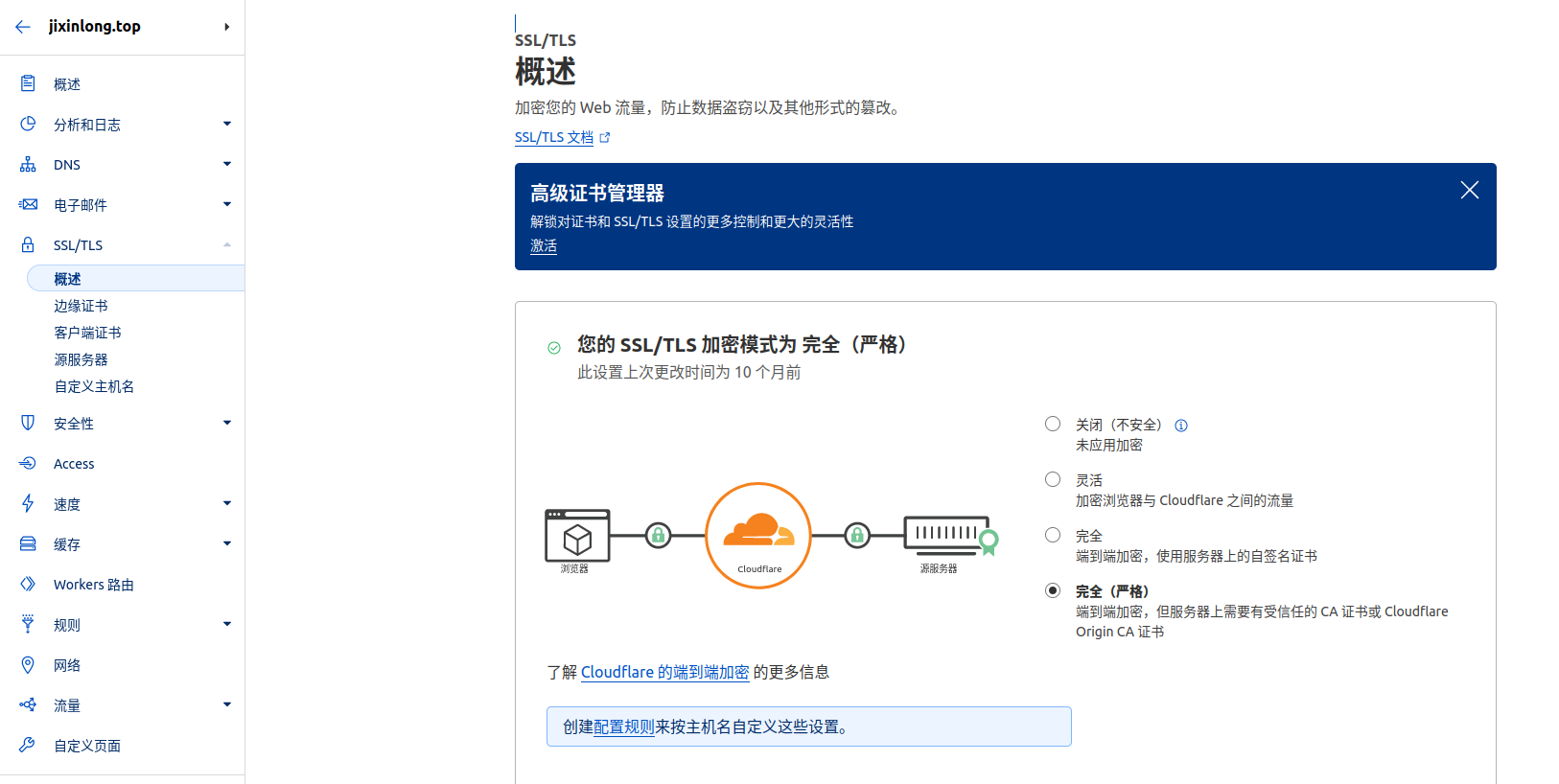The width and height of the screenshot is (1559, 784).
Task: Click the jixinlong.top domain name
Action: coord(95,26)
